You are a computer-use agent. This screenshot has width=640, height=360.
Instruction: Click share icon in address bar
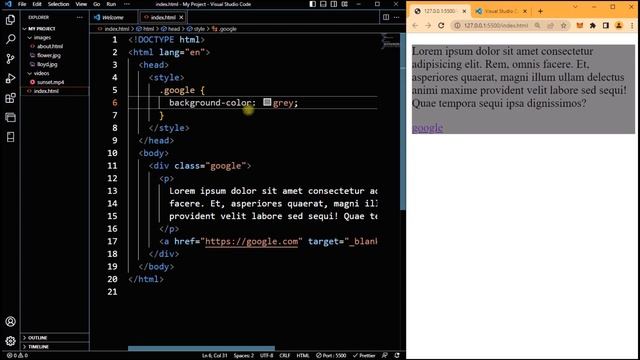(x=551, y=25)
